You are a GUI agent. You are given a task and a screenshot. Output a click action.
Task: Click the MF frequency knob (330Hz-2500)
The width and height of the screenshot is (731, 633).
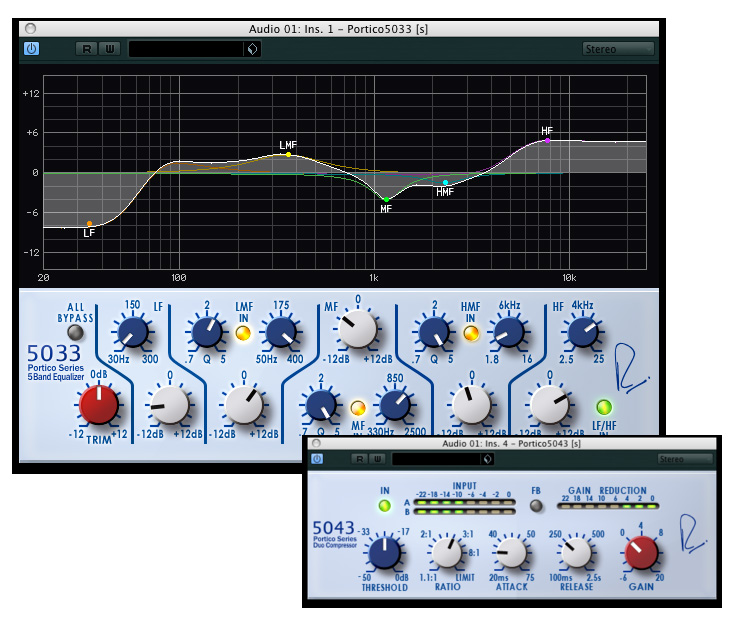395,405
